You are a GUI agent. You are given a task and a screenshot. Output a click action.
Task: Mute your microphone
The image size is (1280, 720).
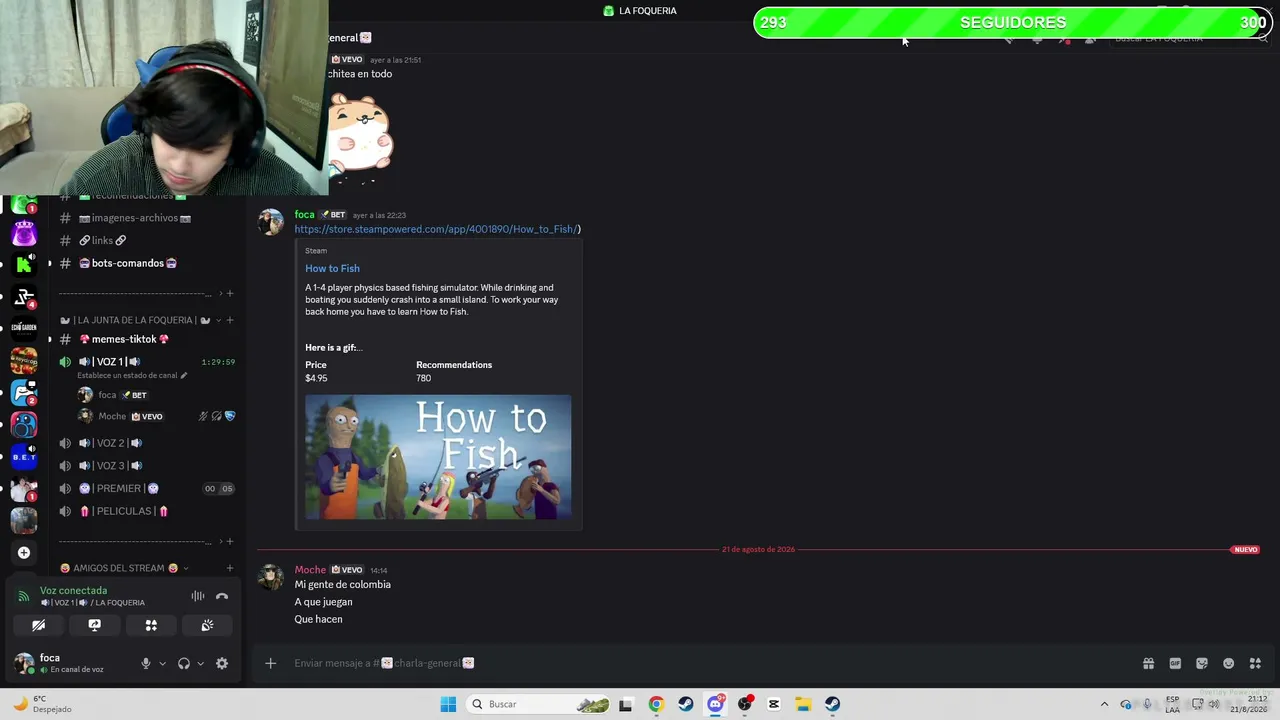click(146, 663)
